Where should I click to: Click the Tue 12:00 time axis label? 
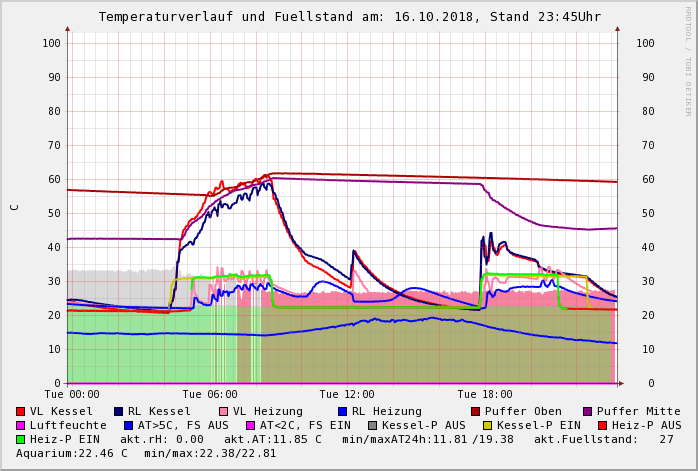coord(347,395)
